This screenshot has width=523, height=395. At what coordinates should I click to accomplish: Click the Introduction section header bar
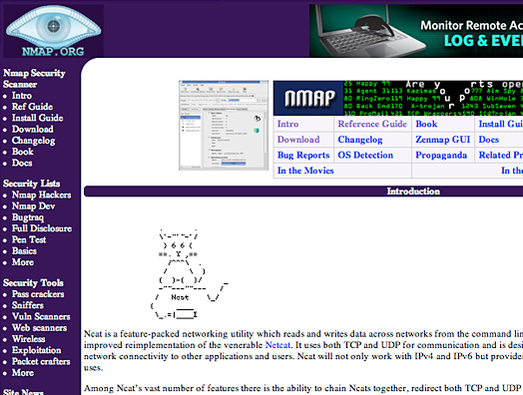pyautogui.click(x=304, y=191)
